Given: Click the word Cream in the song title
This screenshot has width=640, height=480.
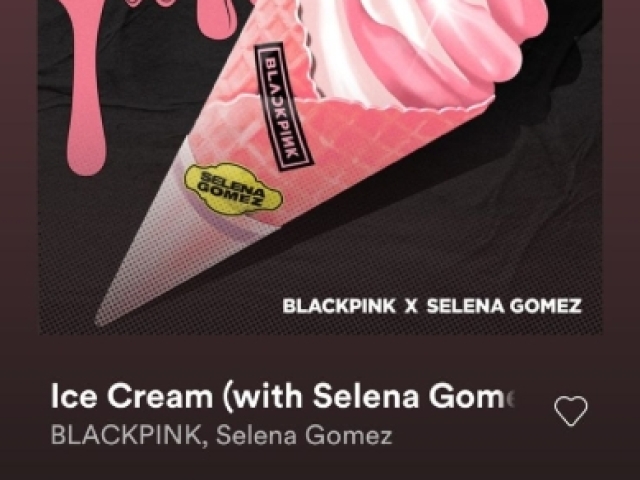Looking at the screenshot, I should (x=160, y=396).
